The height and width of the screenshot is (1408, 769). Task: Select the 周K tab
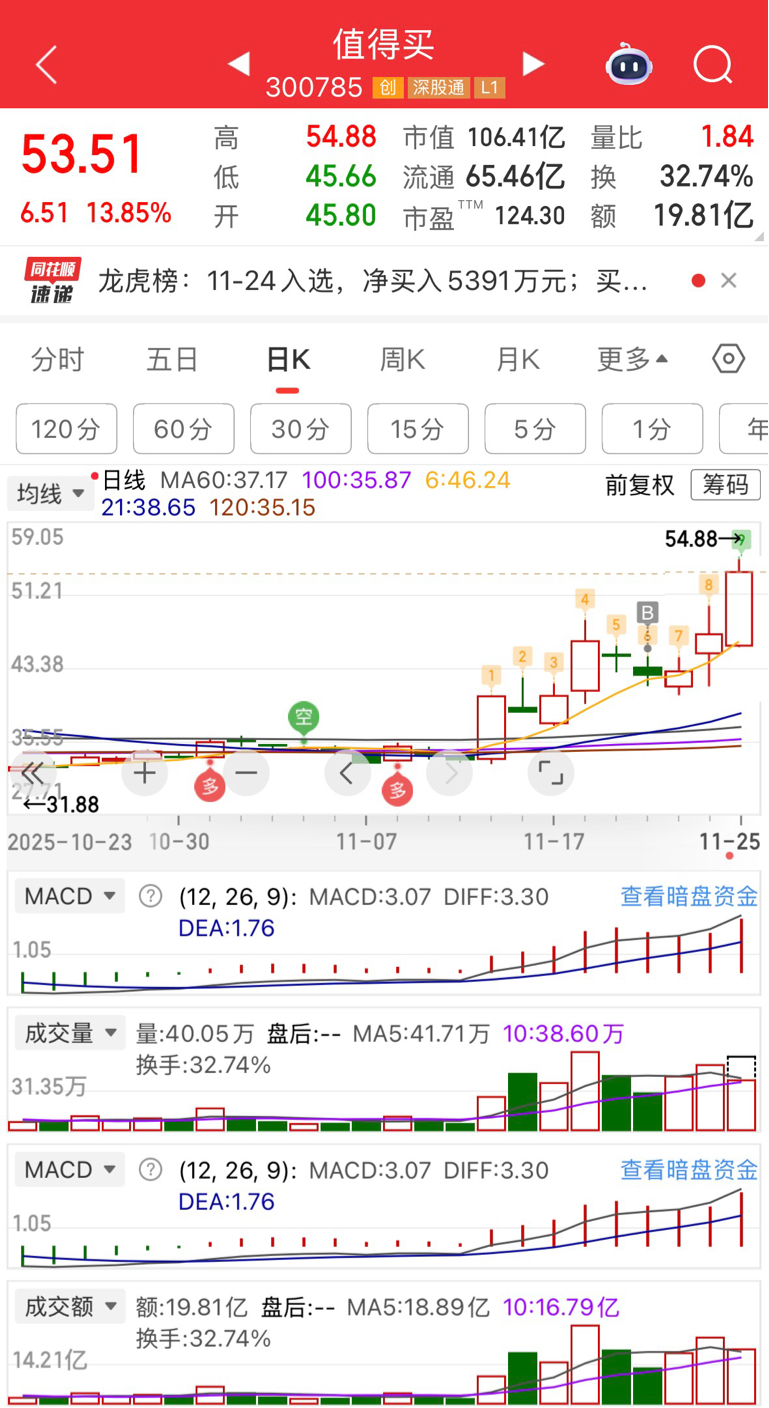click(x=403, y=359)
